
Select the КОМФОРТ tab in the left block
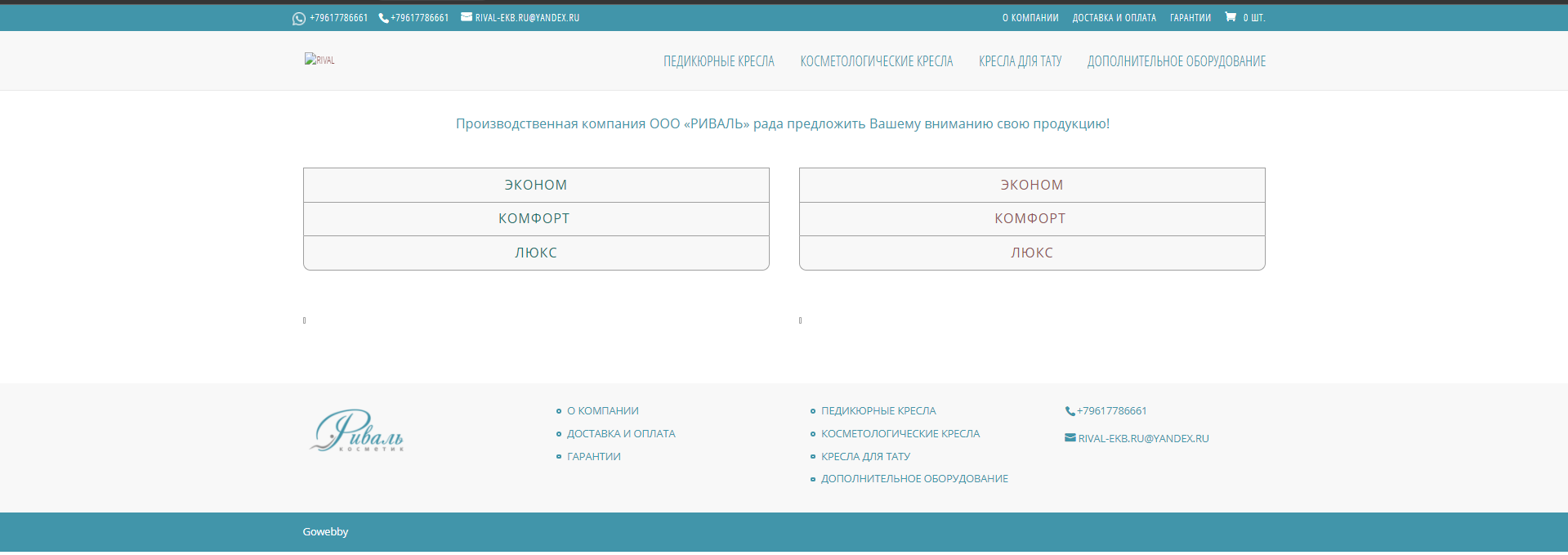pyautogui.click(x=536, y=219)
